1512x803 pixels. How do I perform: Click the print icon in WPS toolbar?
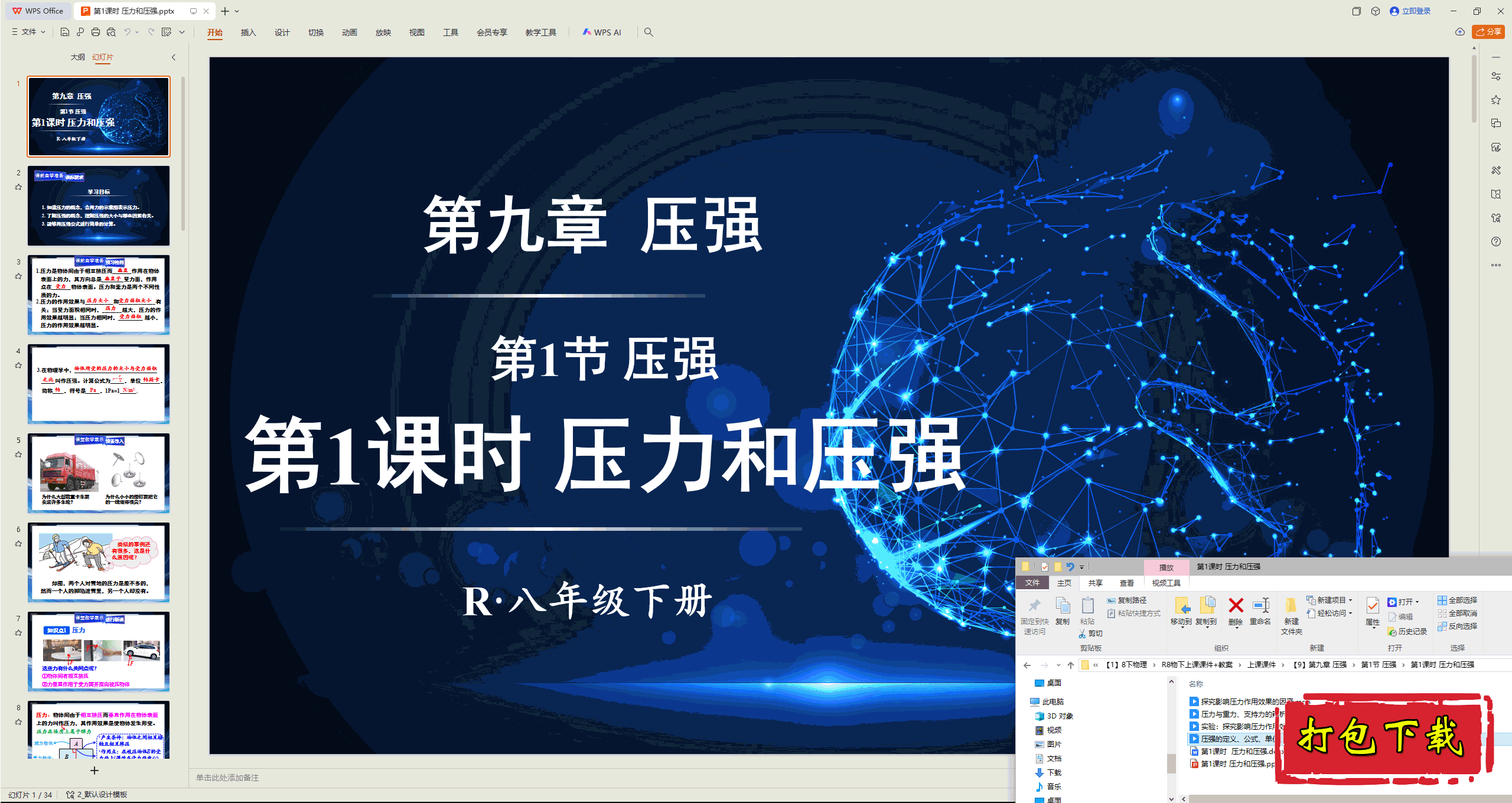click(x=96, y=32)
